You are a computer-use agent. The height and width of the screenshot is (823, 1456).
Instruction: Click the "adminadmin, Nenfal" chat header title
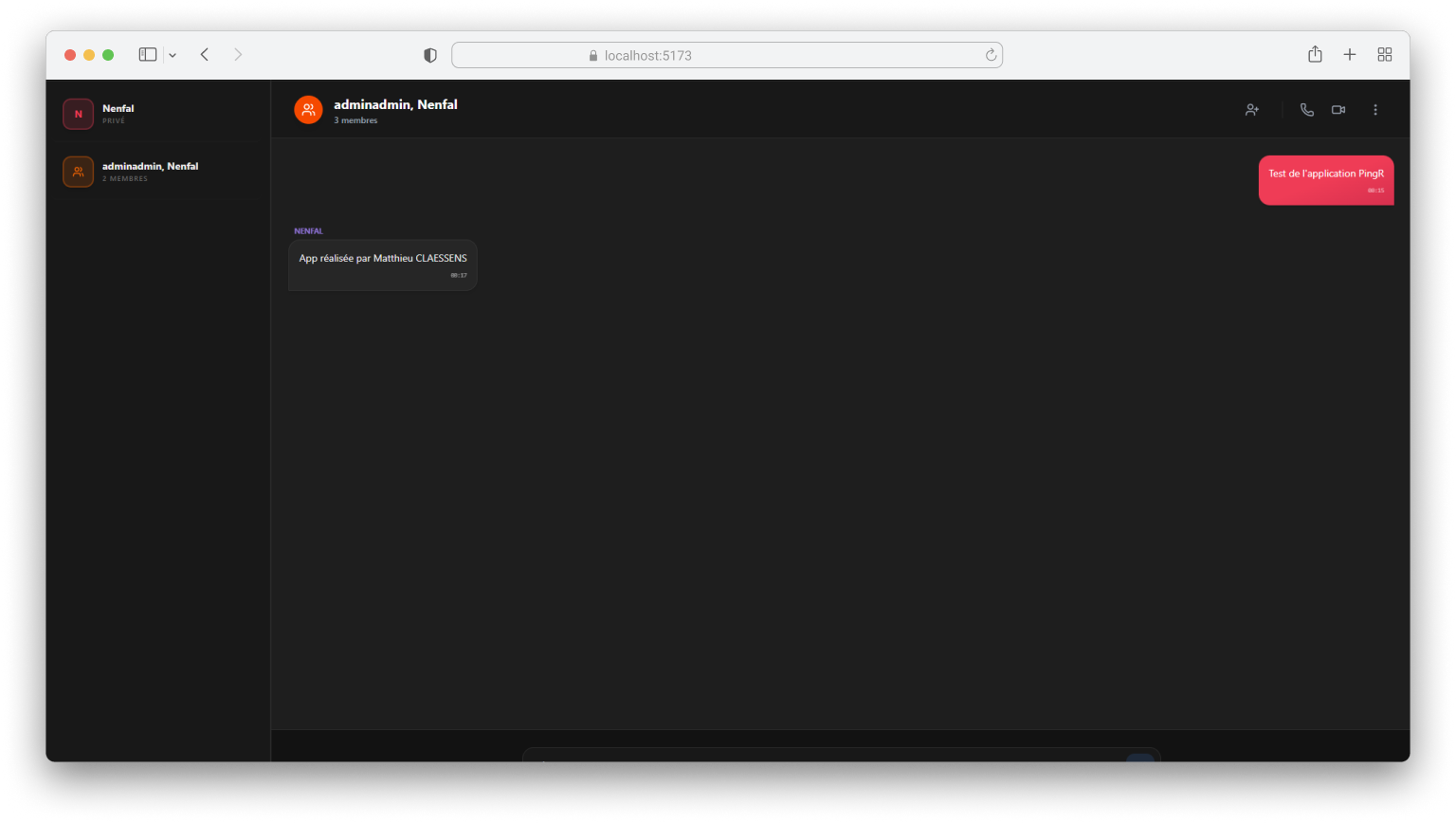coord(395,104)
